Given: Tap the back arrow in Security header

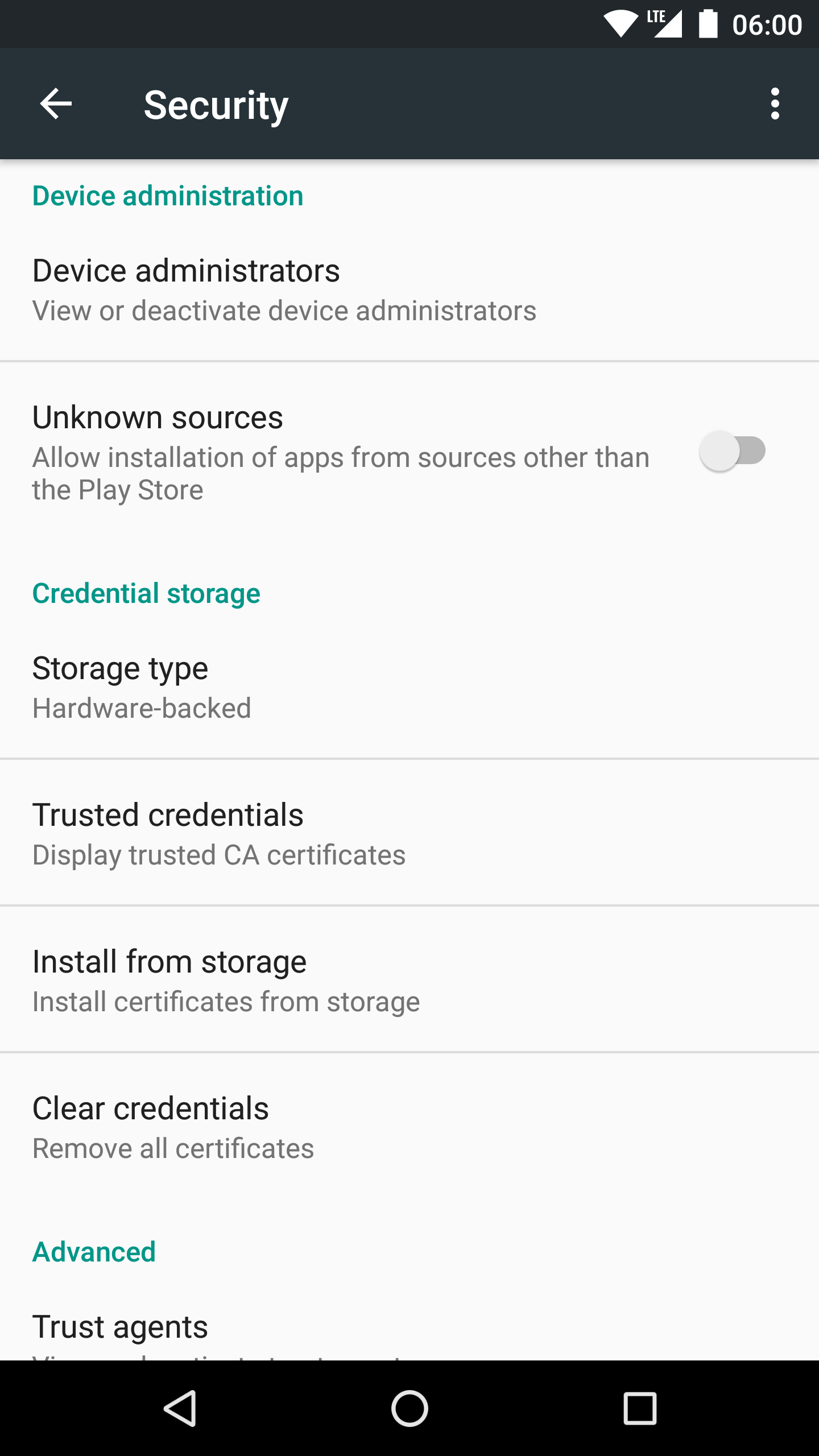Looking at the screenshot, I should click(56, 104).
